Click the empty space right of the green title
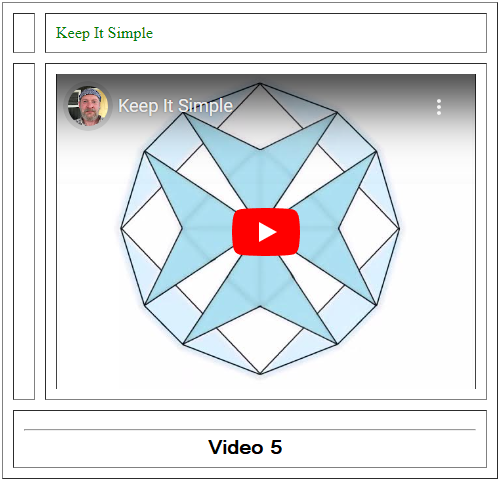This screenshot has height=481, width=502. pyautogui.click(x=319, y=33)
